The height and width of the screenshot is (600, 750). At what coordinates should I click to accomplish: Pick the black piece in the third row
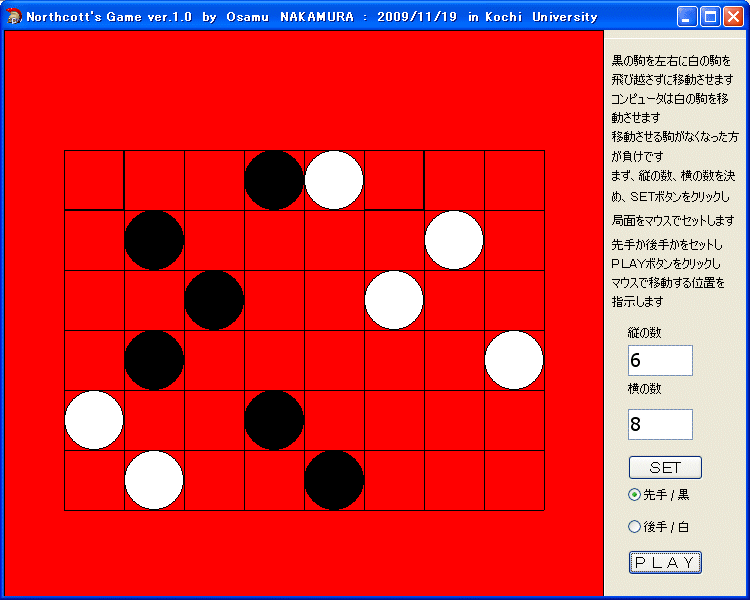click(214, 300)
